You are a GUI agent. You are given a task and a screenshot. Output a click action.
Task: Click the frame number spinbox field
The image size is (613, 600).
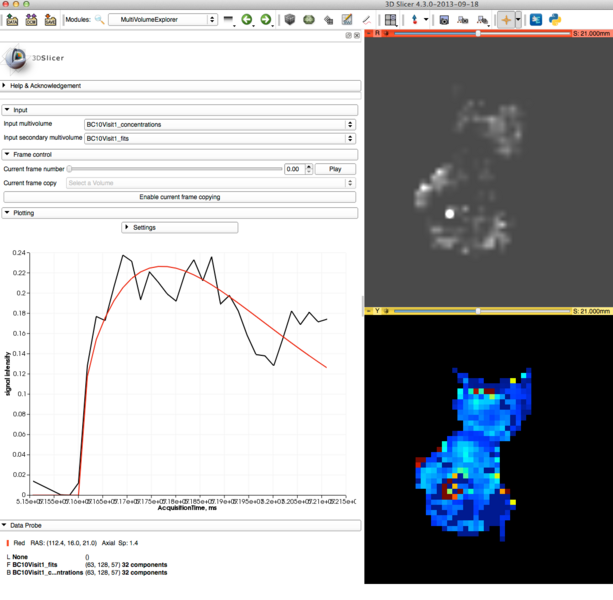[x=294, y=169]
